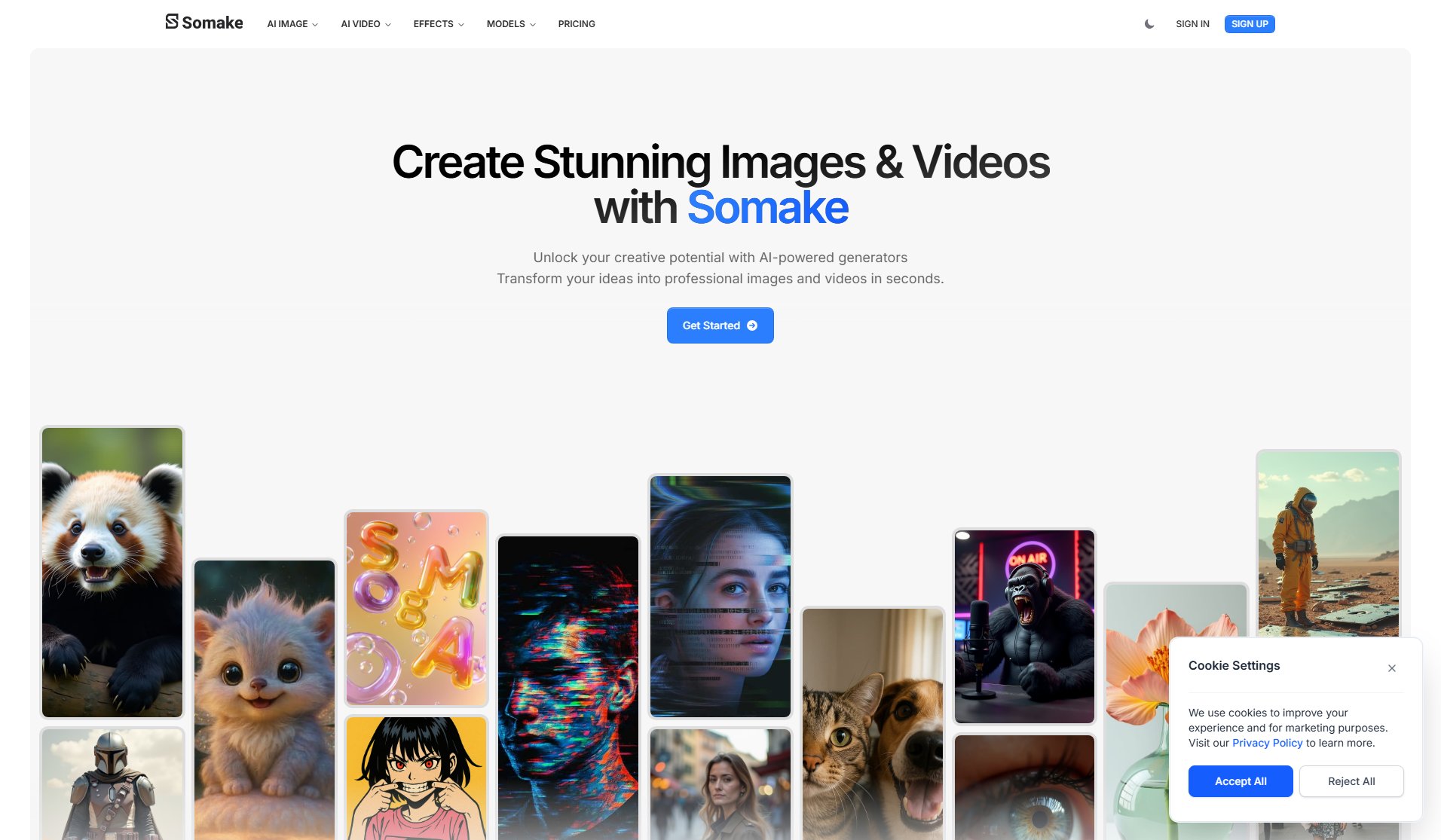
Task: Open the bubble letters SOMA image
Action: point(417,609)
